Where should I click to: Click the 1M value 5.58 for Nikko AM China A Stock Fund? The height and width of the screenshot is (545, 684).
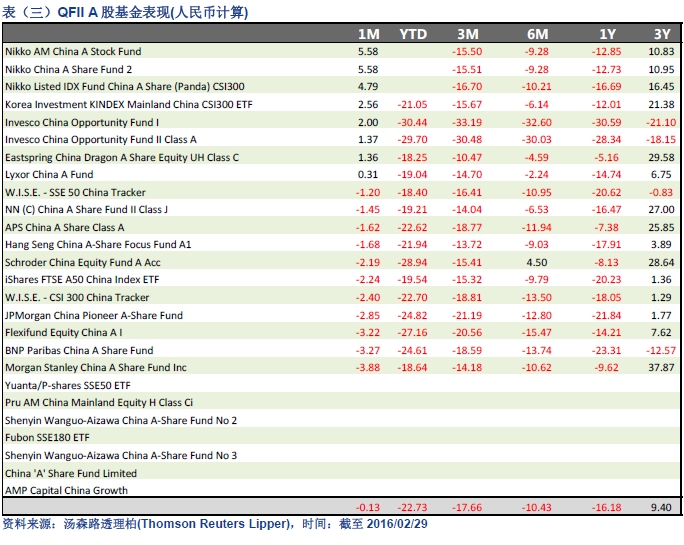(x=368, y=51)
